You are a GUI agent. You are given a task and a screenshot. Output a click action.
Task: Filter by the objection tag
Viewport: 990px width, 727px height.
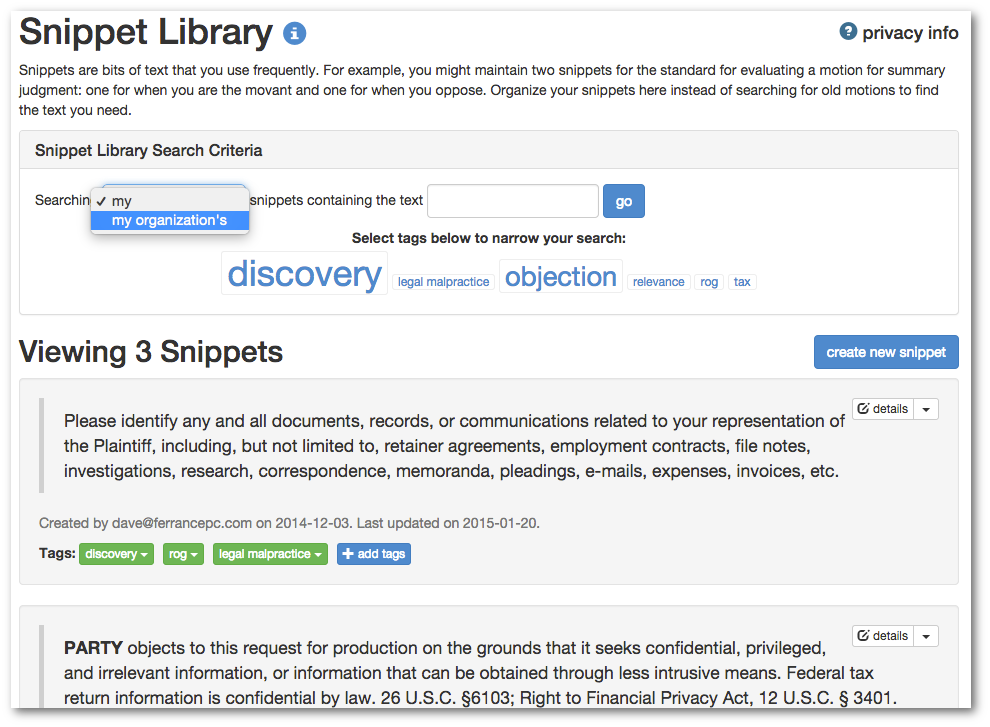pyautogui.click(x=561, y=277)
